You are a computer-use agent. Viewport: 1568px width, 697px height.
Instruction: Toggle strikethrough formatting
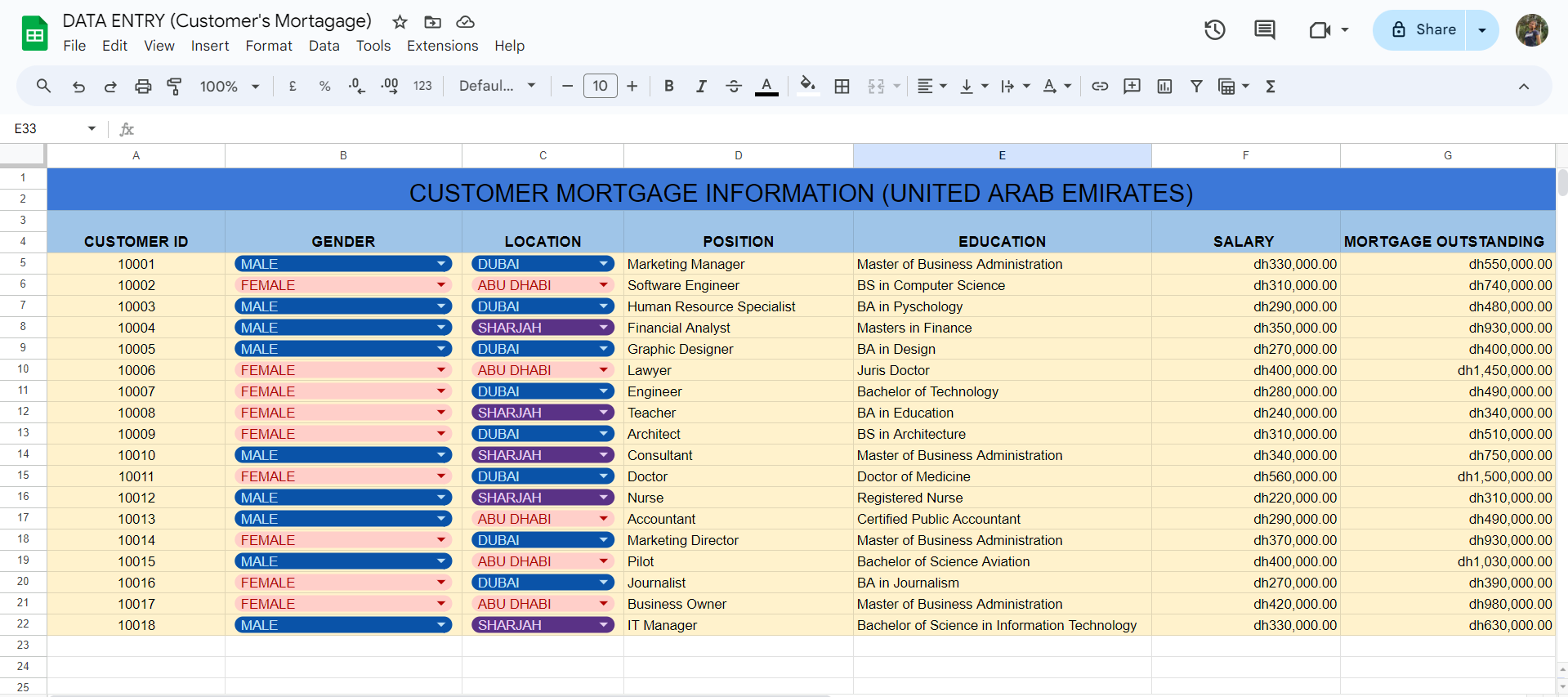click(733, 86)
